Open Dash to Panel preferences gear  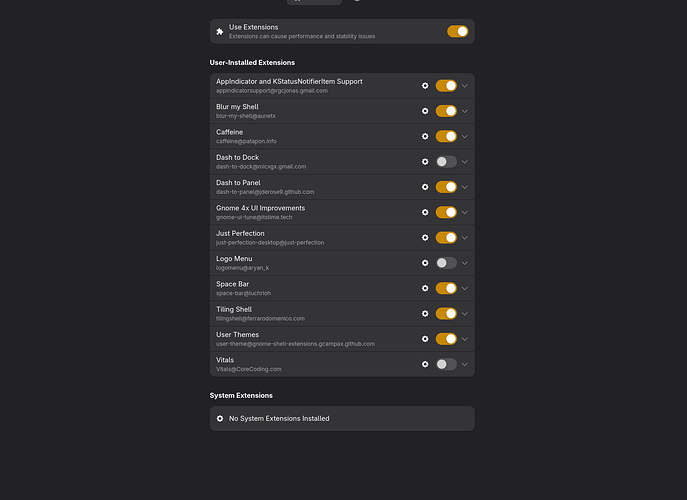coord(425,187)
